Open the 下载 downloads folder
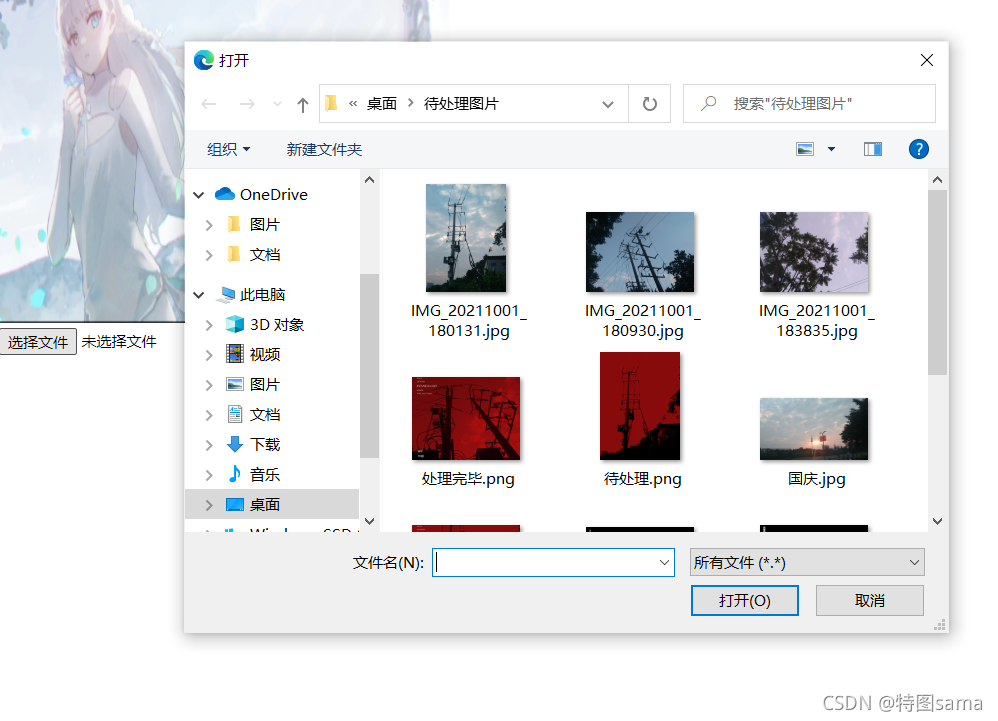Image resolution: width=998 pixels, height=721 pixels. pyautogui.click(x=264, y=444)
